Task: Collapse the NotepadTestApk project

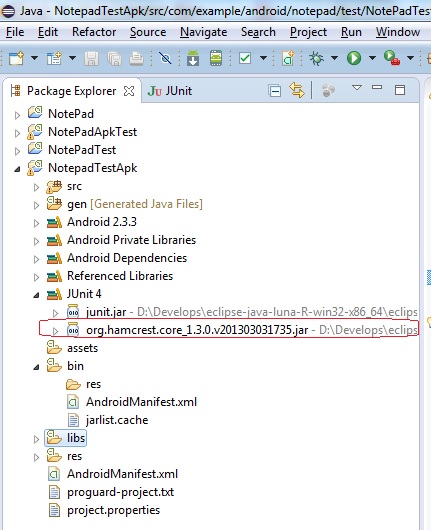Action: point(17,169)
